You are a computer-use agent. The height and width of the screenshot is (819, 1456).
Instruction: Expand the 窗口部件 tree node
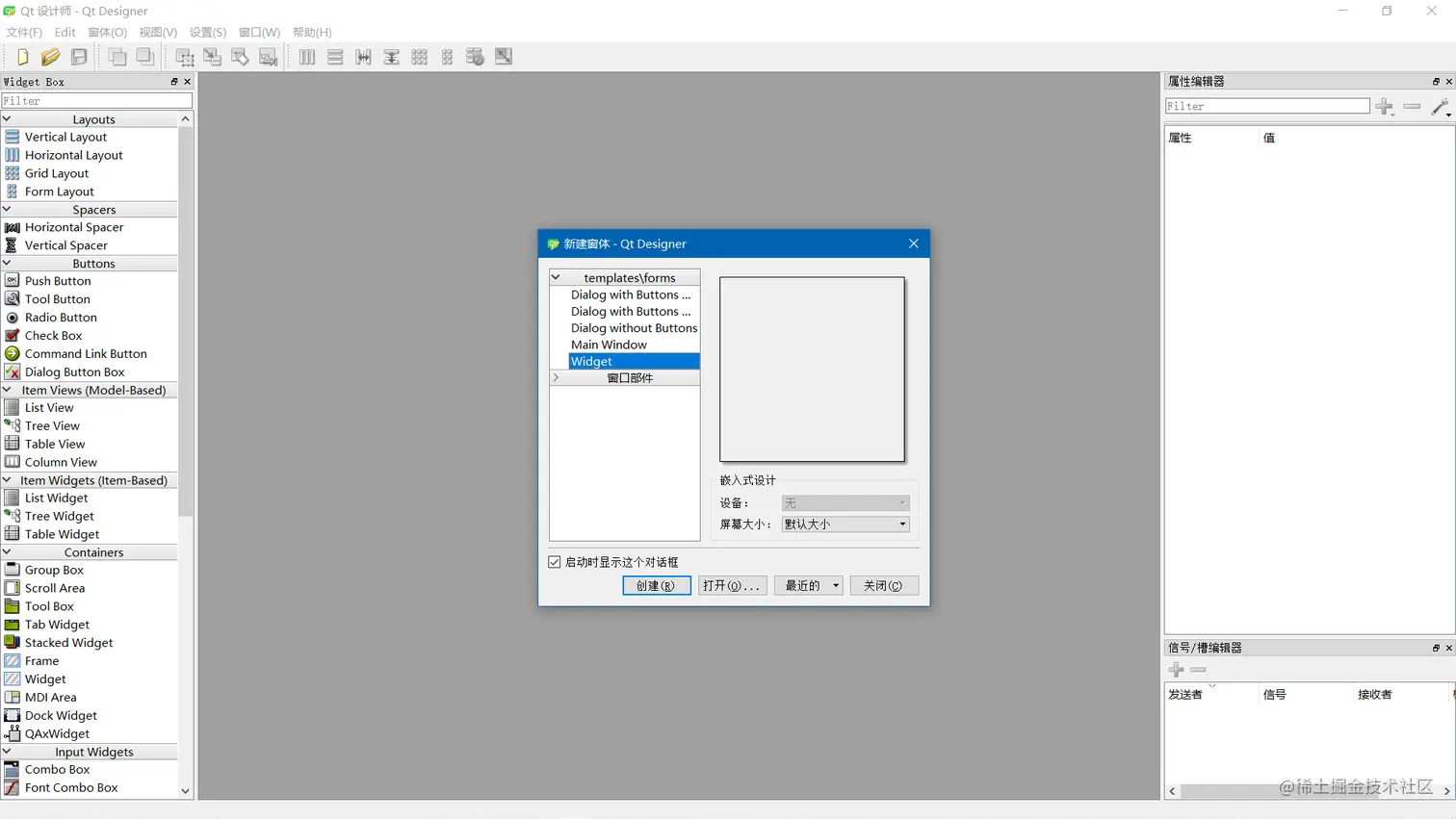(556, 377)
